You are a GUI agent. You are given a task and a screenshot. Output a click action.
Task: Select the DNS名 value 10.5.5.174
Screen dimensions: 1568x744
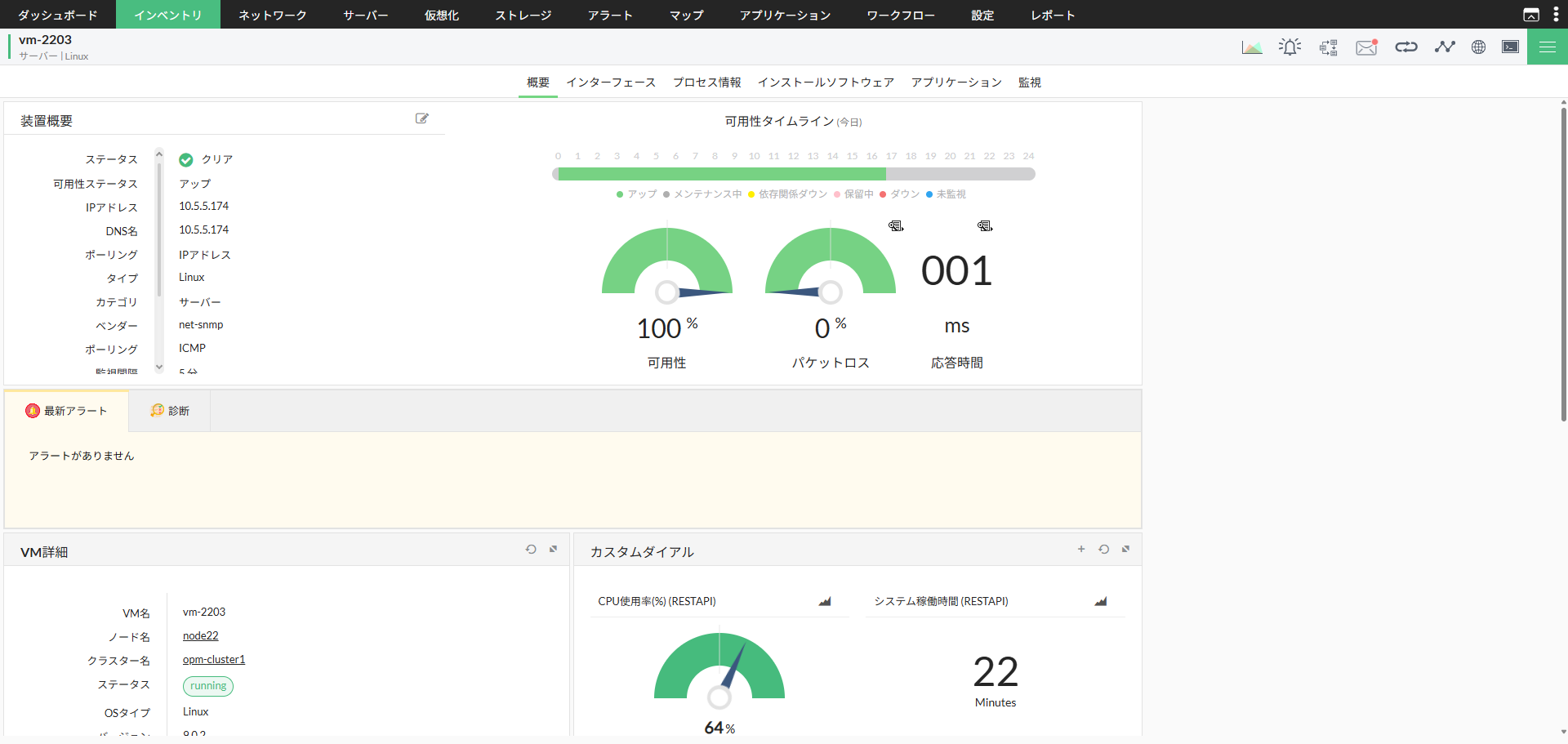204,230
